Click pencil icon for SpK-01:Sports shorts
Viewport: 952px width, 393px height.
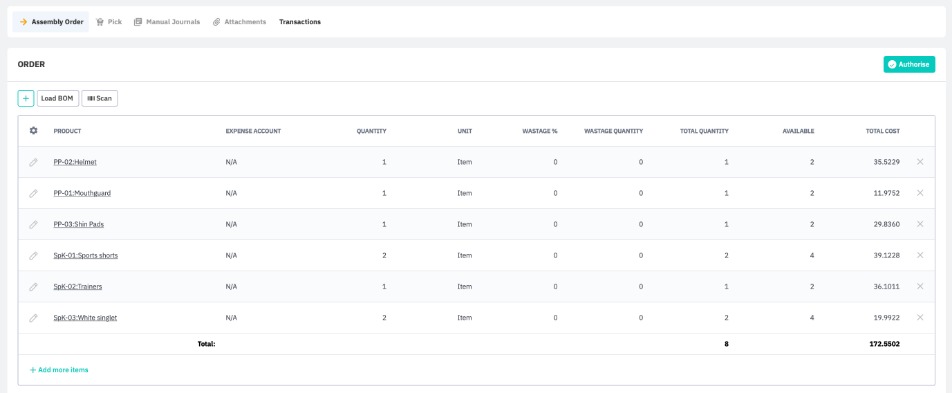pyautogui.click(x=33, y=256)
